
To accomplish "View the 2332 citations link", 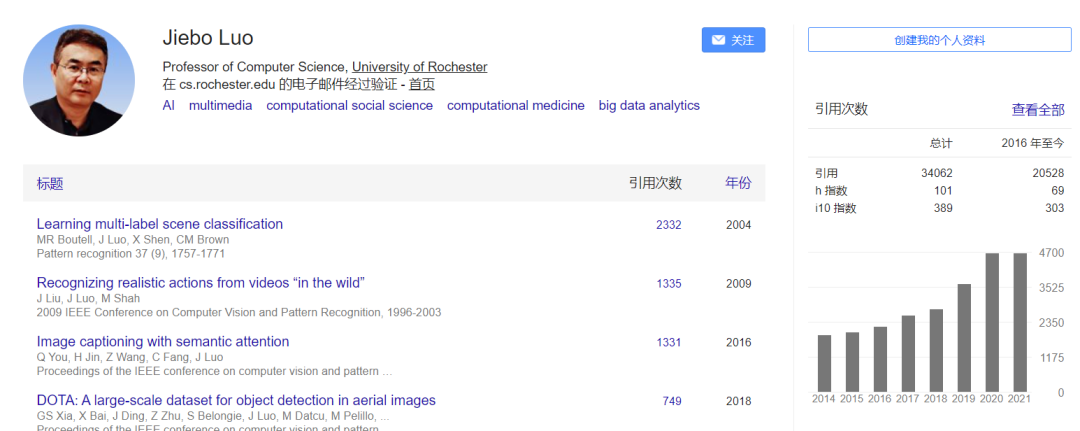I will 669,225.
